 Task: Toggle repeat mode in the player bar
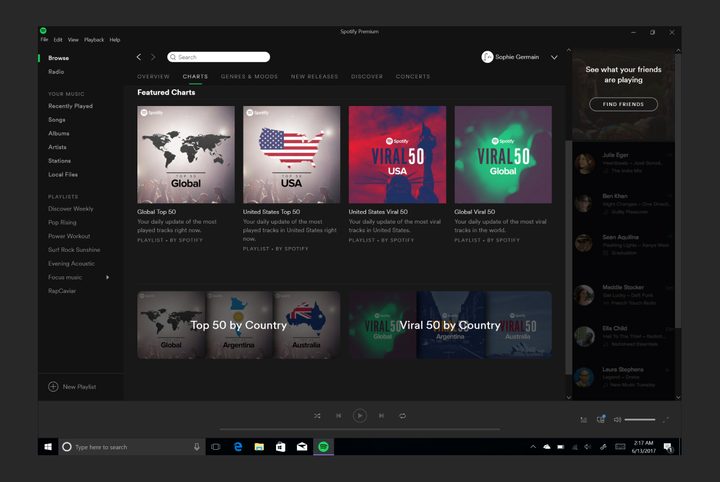pyautogui.click(x=402, y=415)
